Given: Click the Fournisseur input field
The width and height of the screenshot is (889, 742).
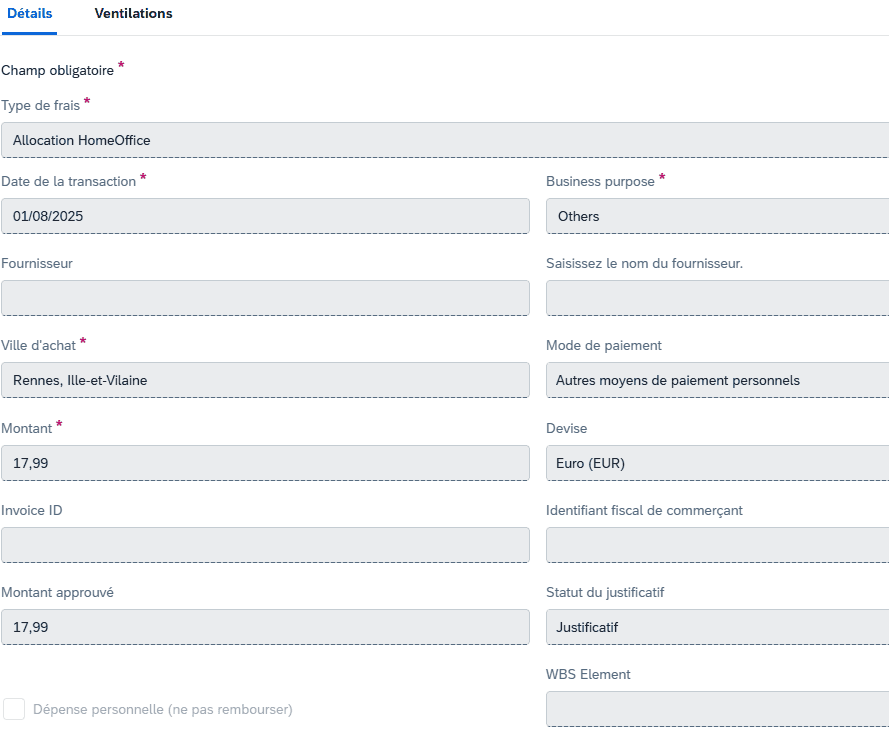Looking at the screenshot, I should tap(265, 298).
